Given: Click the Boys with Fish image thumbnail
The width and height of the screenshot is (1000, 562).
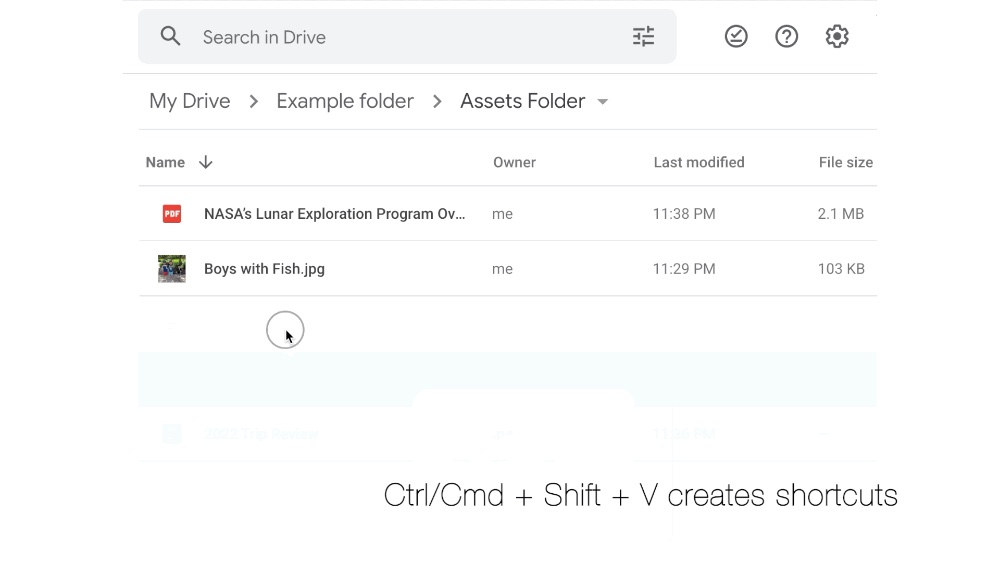Looking at the screenshot, I should pyautogui.click(x=172, y=269).
